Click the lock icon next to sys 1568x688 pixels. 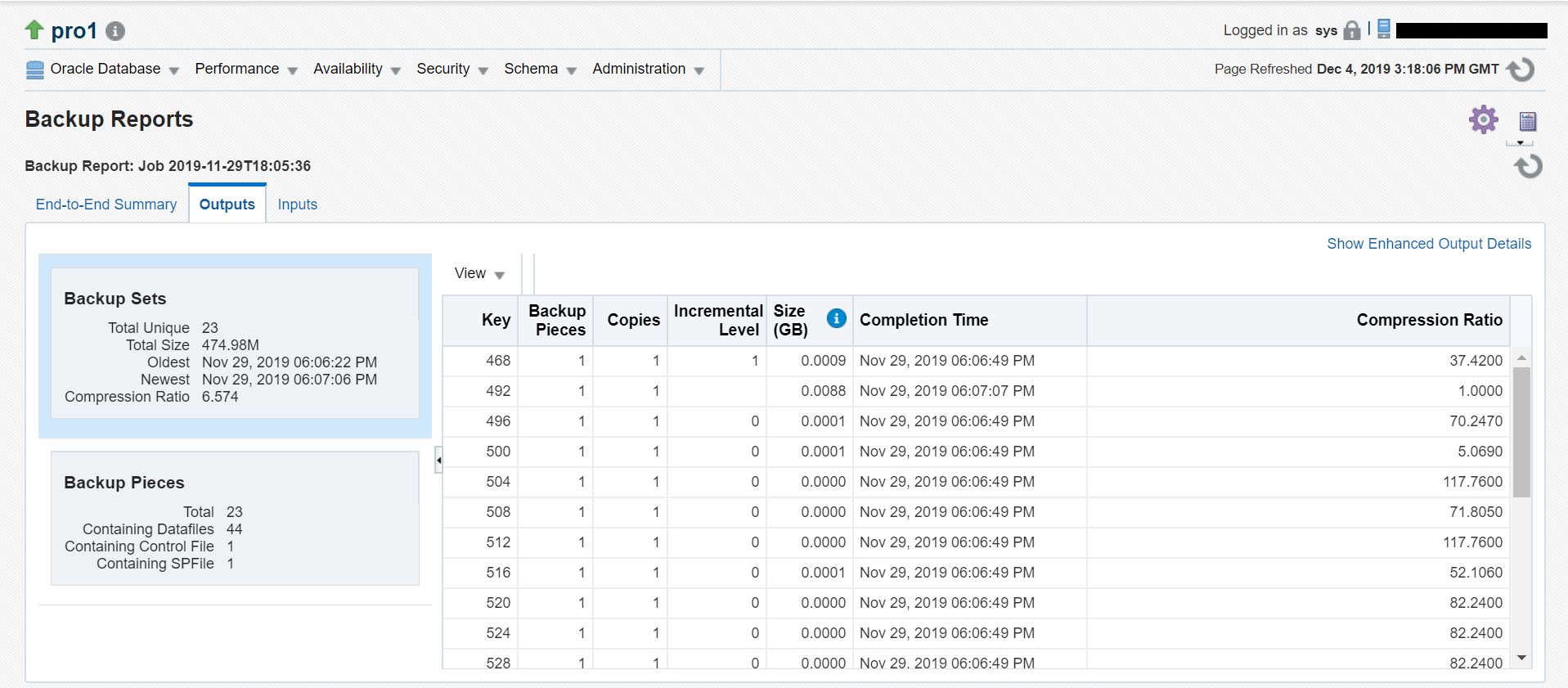[1352, 30]
